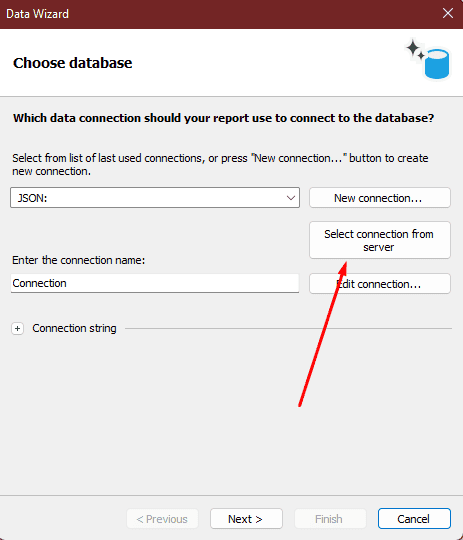Click the blue database wizard icon
This screenshot has width=463, height=540.
tap(436, 64)
